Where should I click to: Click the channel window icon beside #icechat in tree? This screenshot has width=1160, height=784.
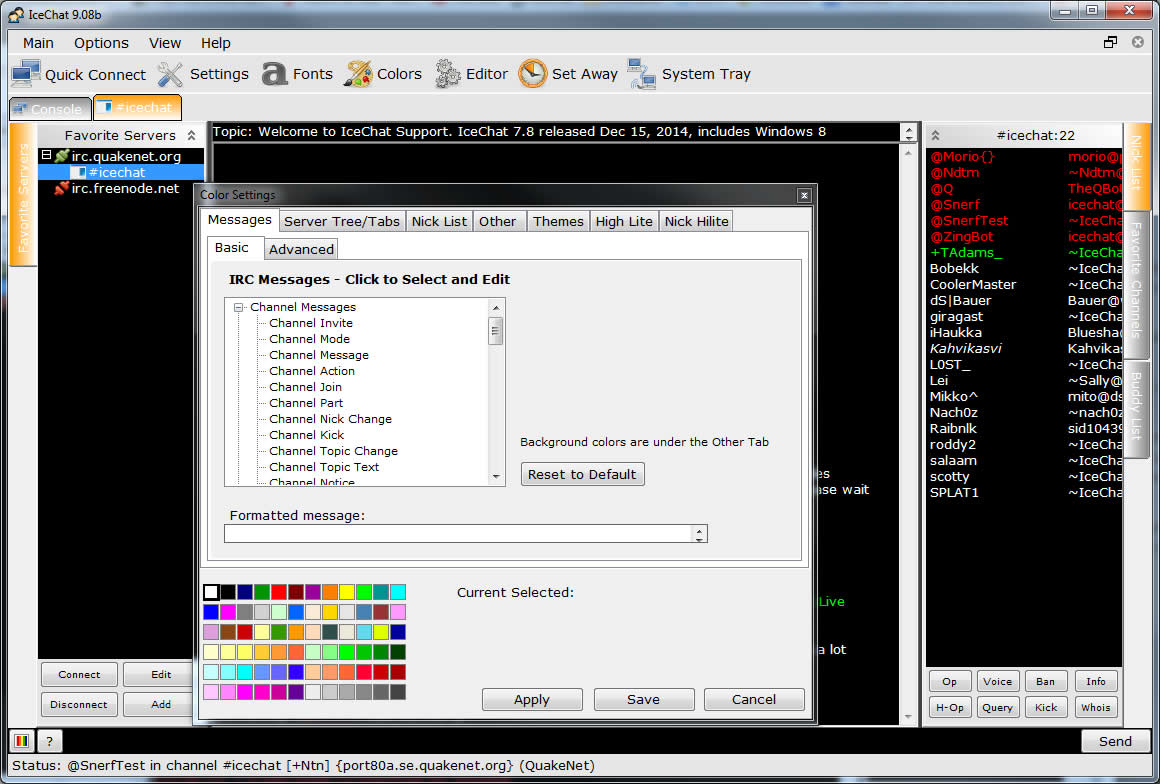pos(78,172)
